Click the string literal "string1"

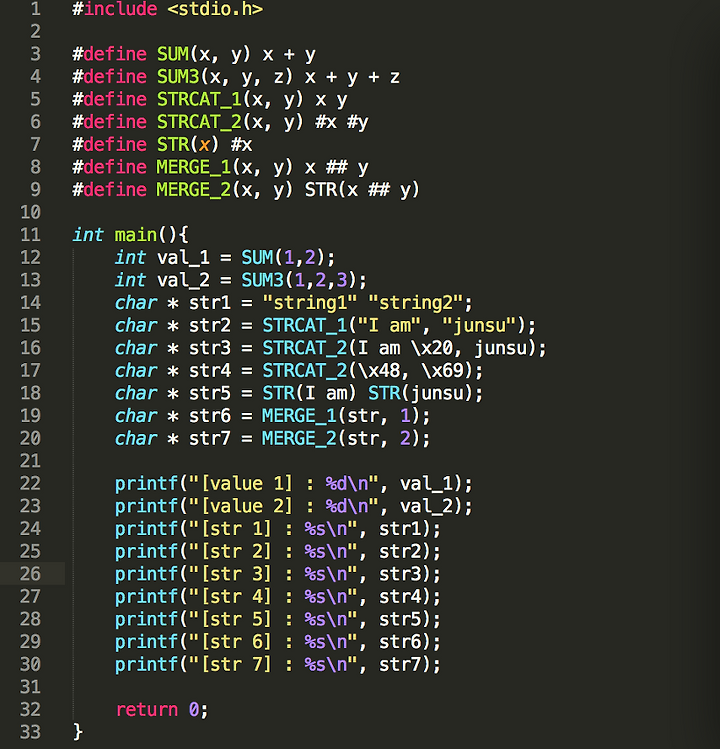tap(310, 303)
